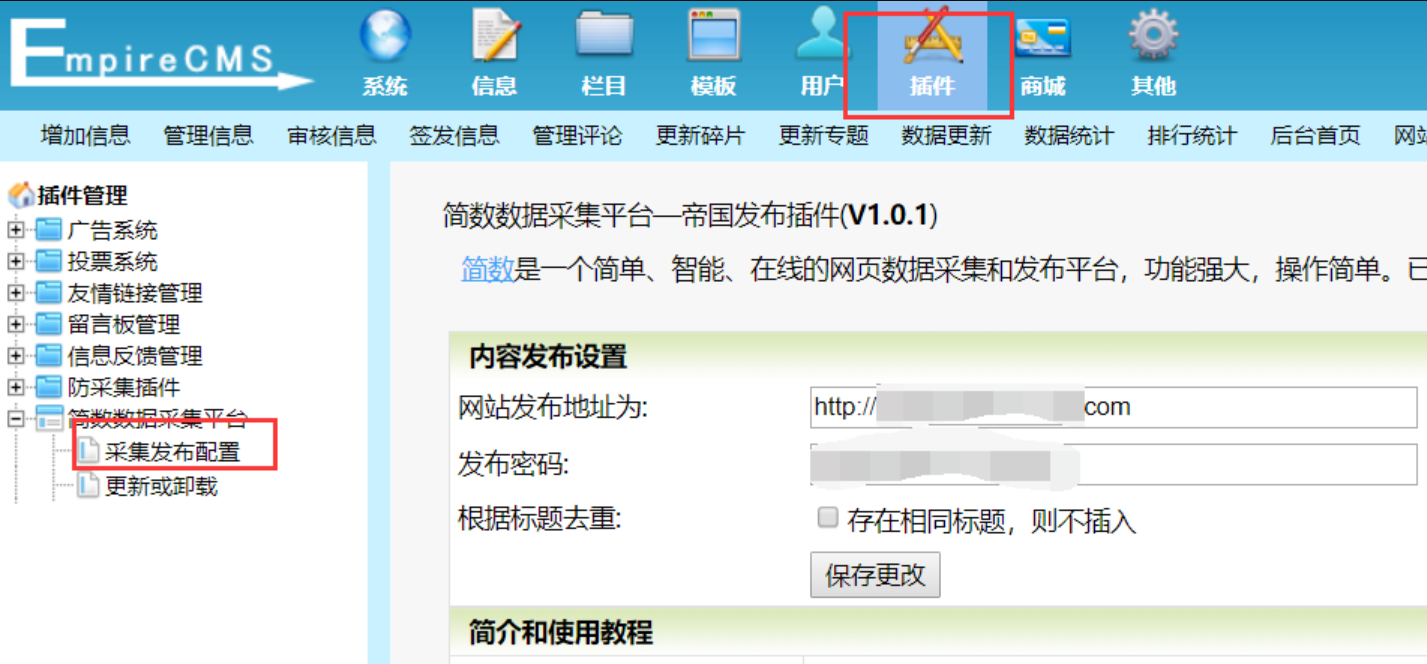1427x664 pixels.
Task: Open the 系统 globe icon
Action: [x=385, y=37]
